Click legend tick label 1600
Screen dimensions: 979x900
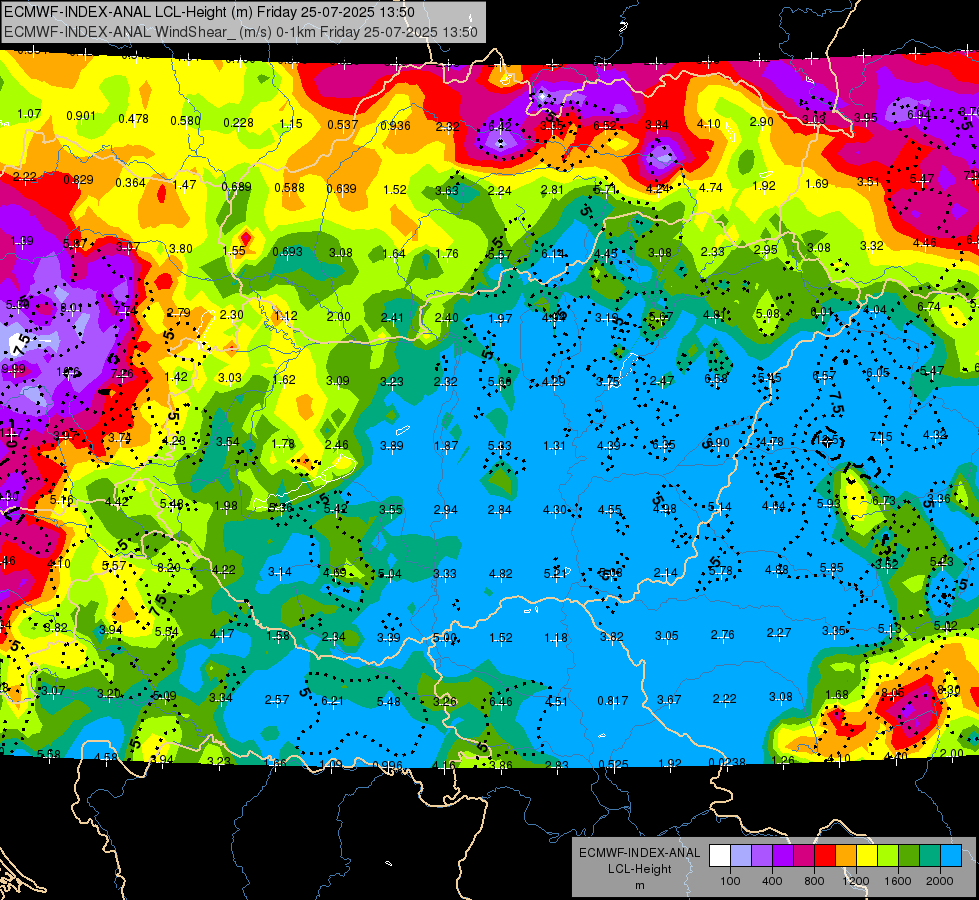898,881
